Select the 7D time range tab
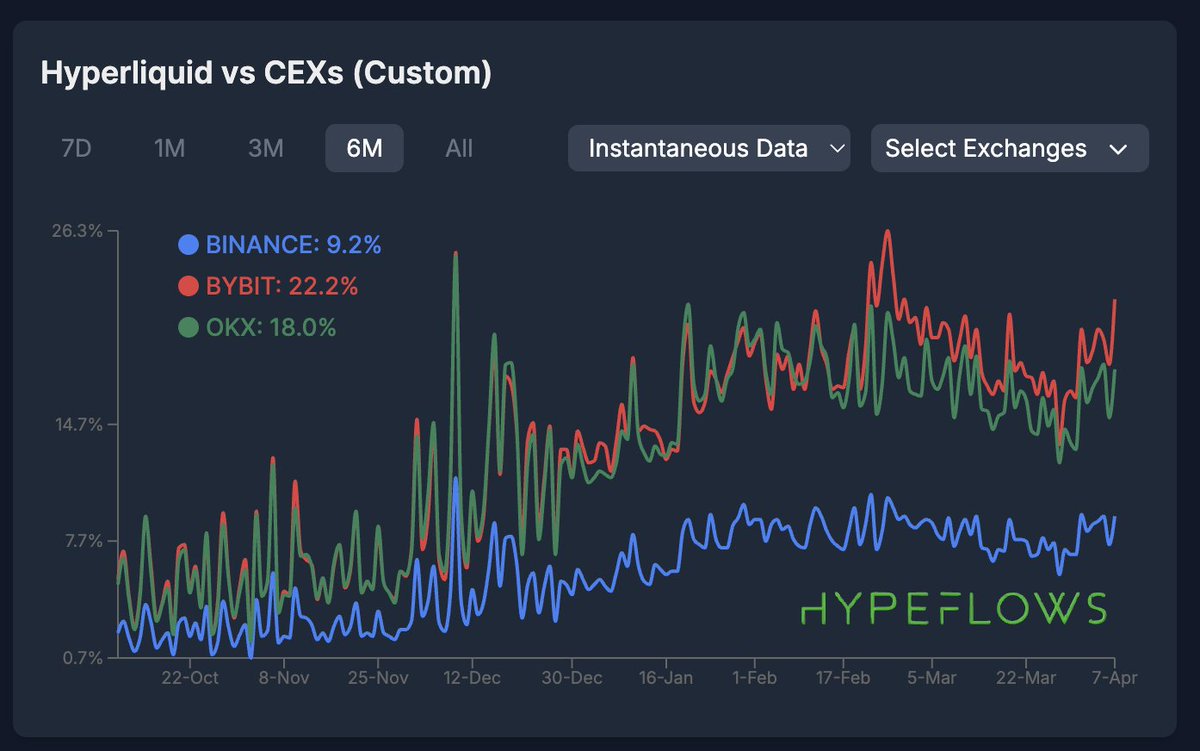Screen dimensions: 1200x751 click(x=76, y=149)
